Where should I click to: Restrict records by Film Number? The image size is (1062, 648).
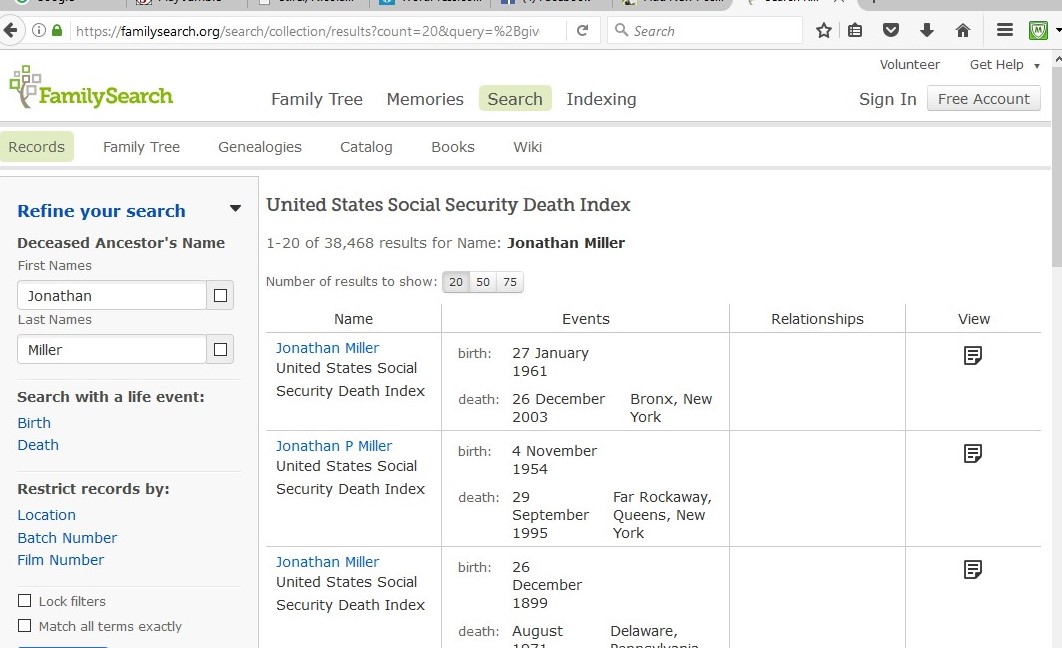[60, 560]
